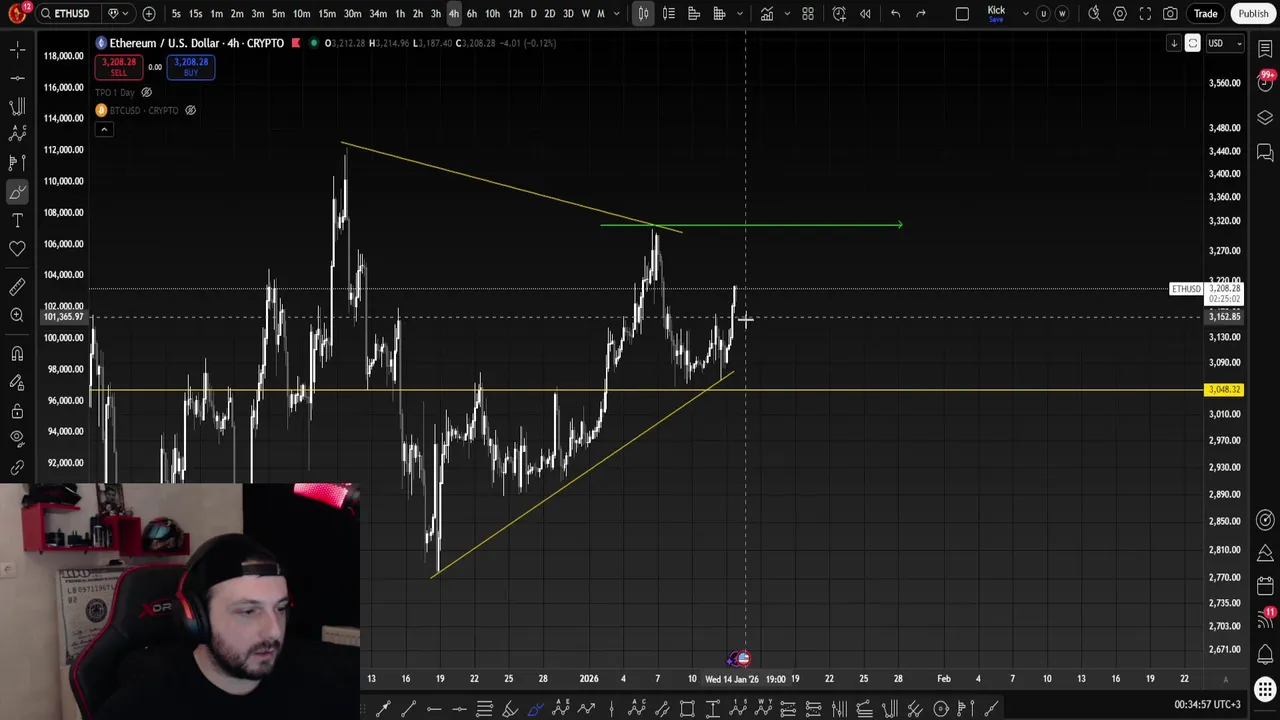Select the 15m timeframe
Viewport: 1280px width, 720px height.
[327, 13]
